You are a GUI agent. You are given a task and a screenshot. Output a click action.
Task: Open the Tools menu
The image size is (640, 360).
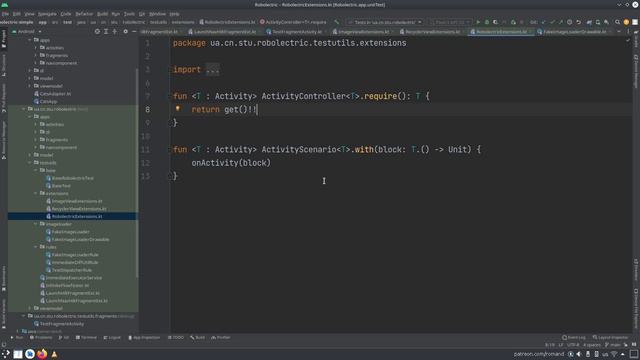129,13
